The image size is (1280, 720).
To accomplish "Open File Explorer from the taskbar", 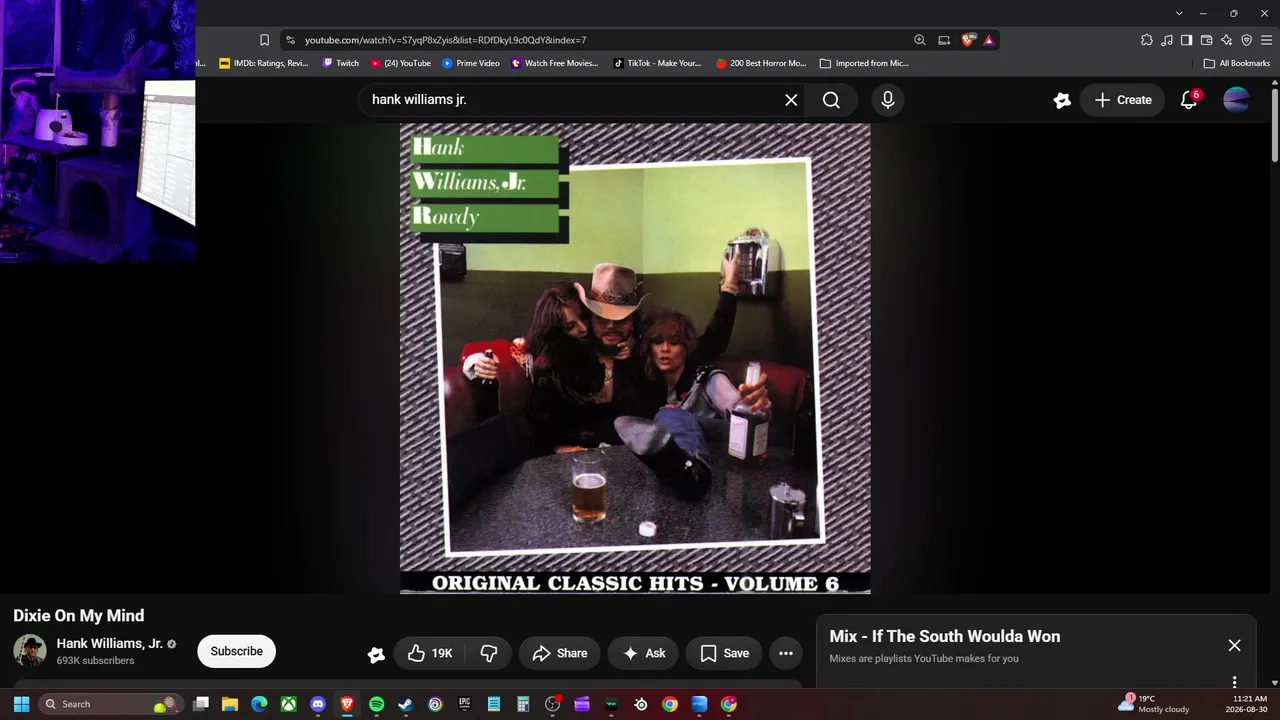I will coord(230,704).
